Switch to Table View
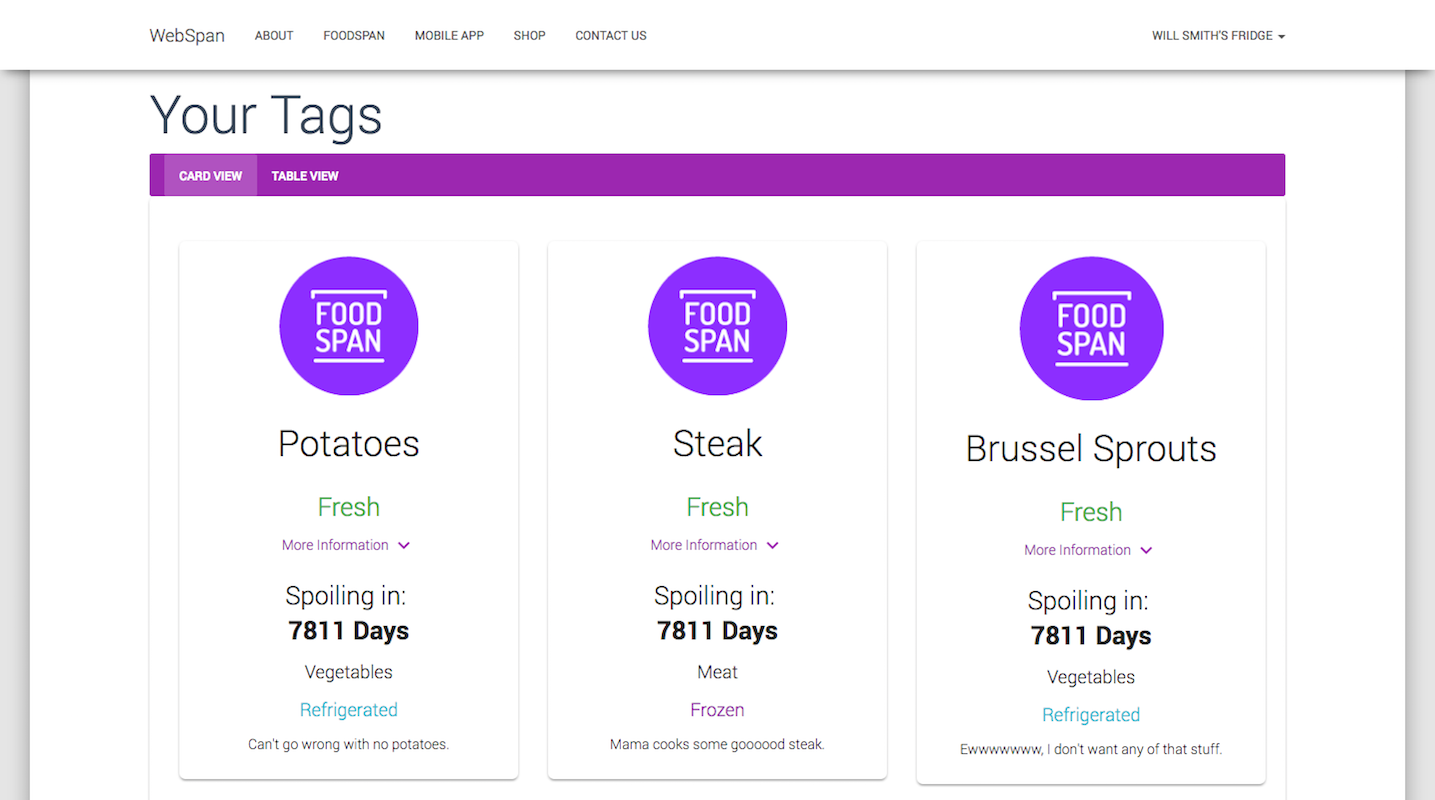This screenshot has width=1435, height=800. point(305,175)
